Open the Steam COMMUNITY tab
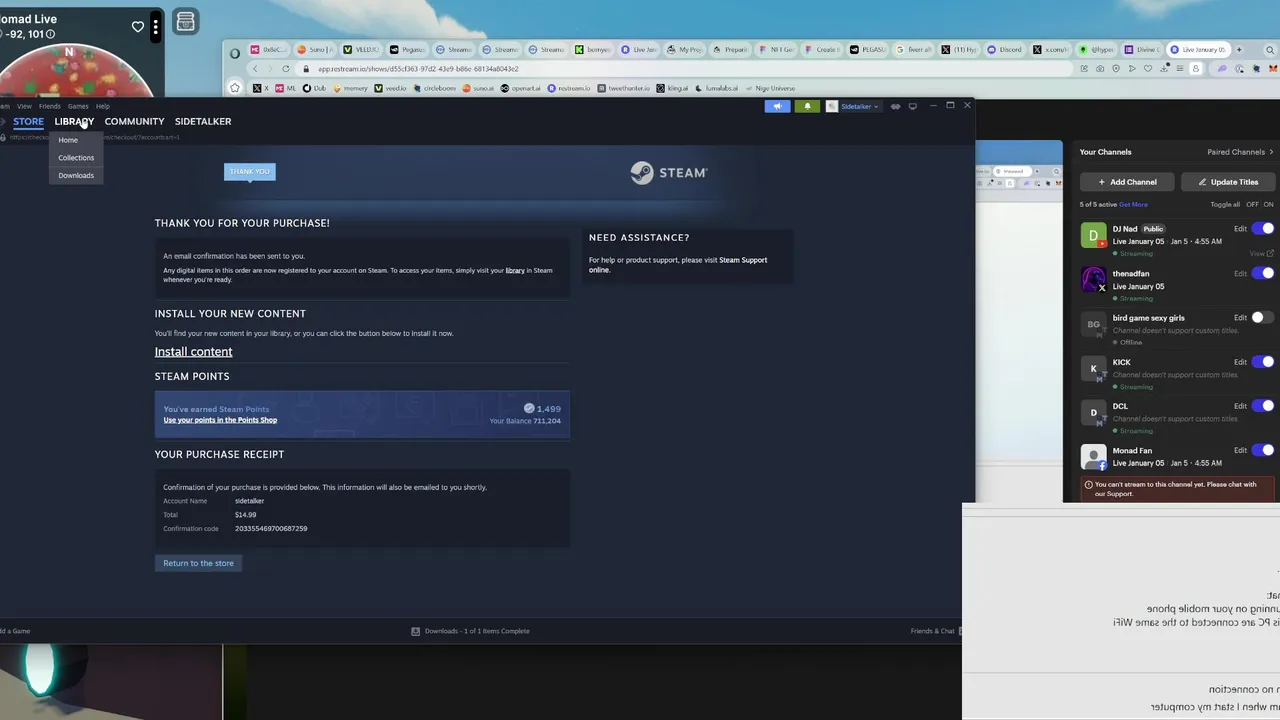 point(134,121)
